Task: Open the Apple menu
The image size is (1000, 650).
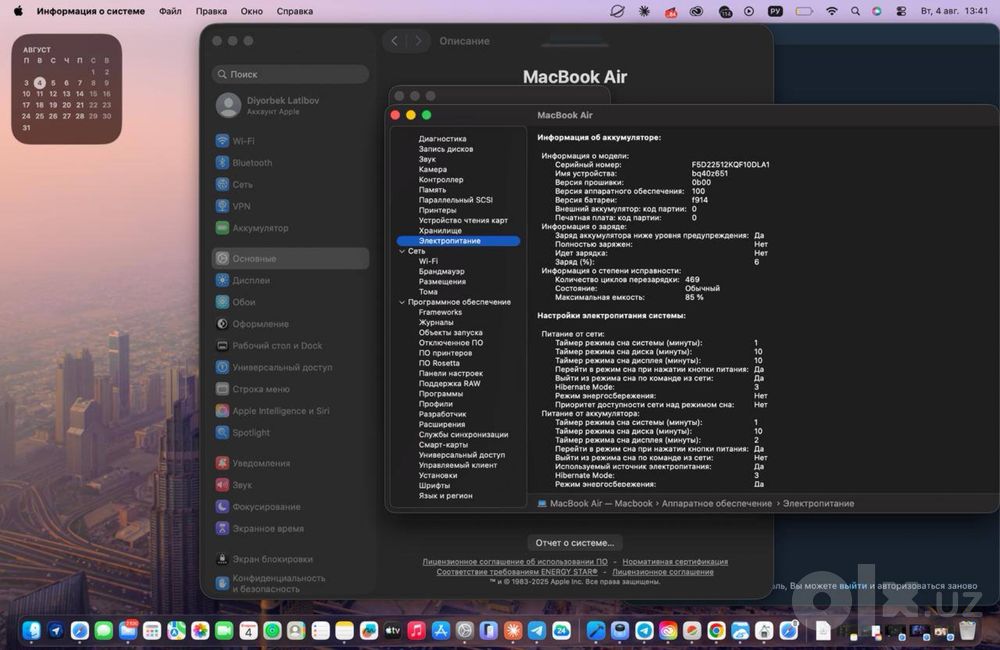Action: pos(18,11)
